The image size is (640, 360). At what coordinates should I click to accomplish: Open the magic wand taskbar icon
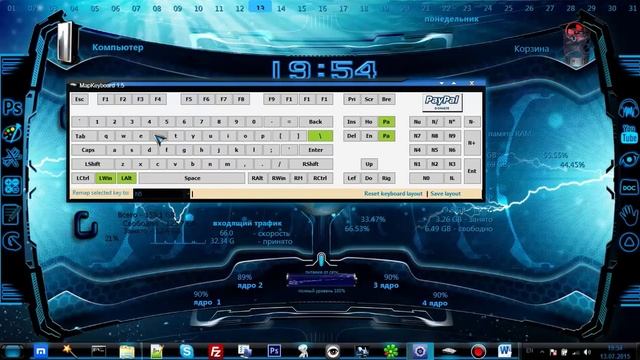coord(69,351)
